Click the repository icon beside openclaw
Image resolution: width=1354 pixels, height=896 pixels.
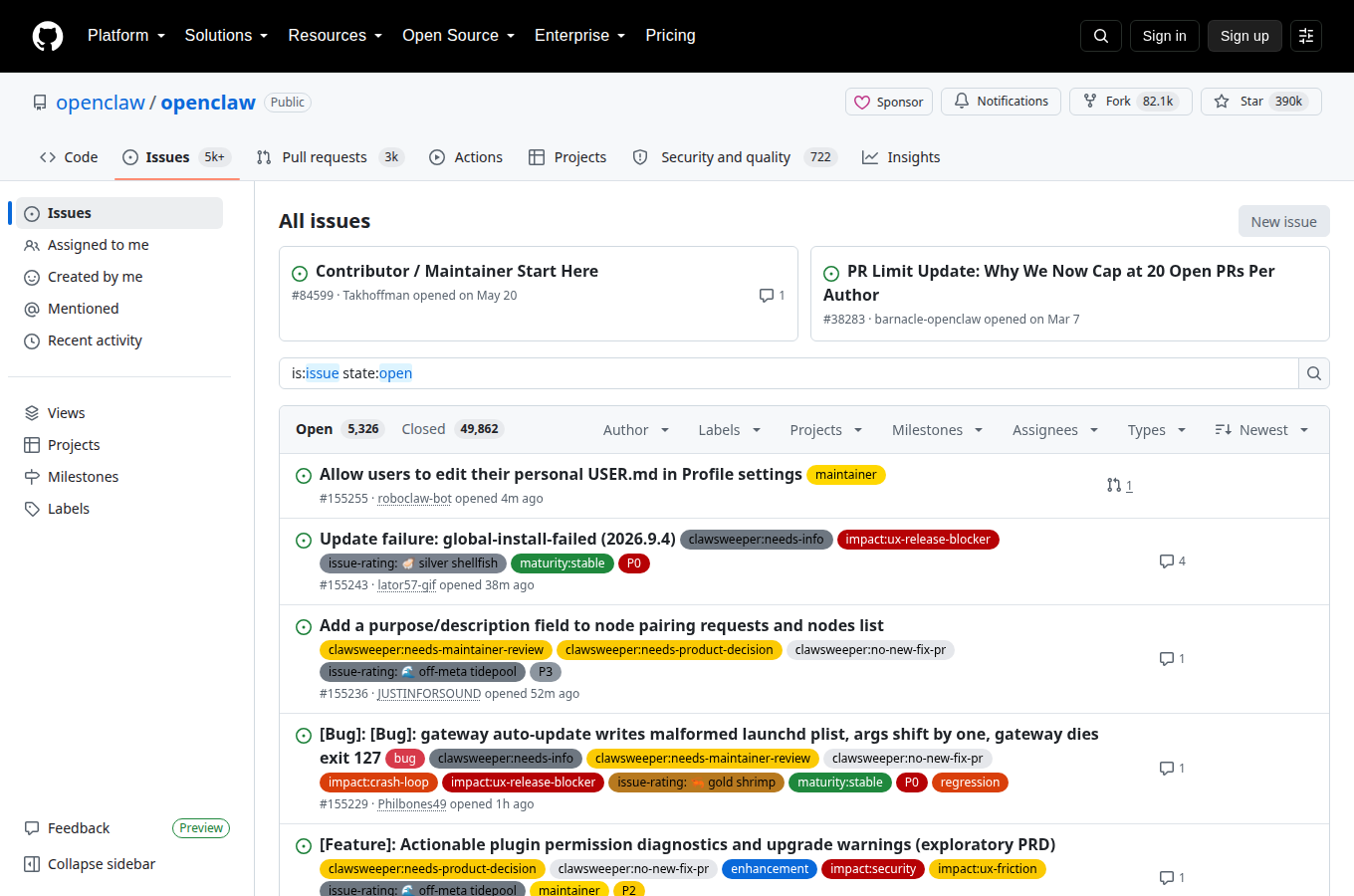pos(40,103)
